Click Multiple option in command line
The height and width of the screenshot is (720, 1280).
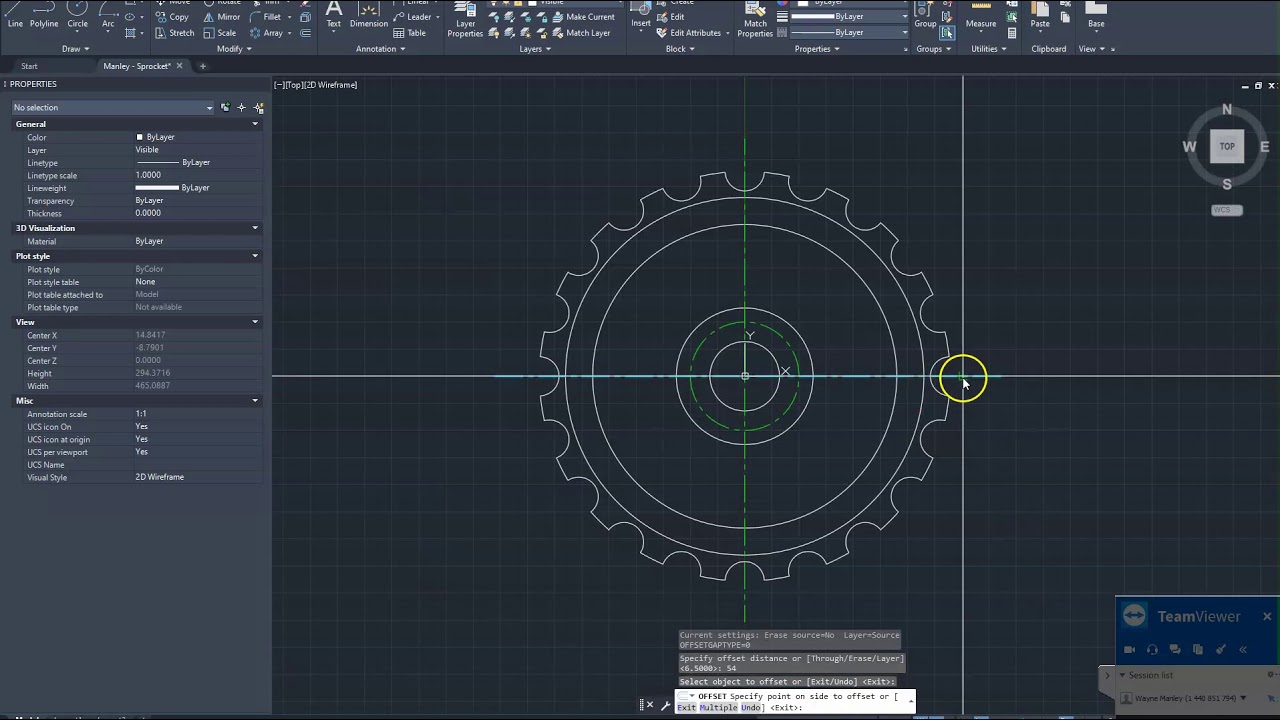coord(718,708)
